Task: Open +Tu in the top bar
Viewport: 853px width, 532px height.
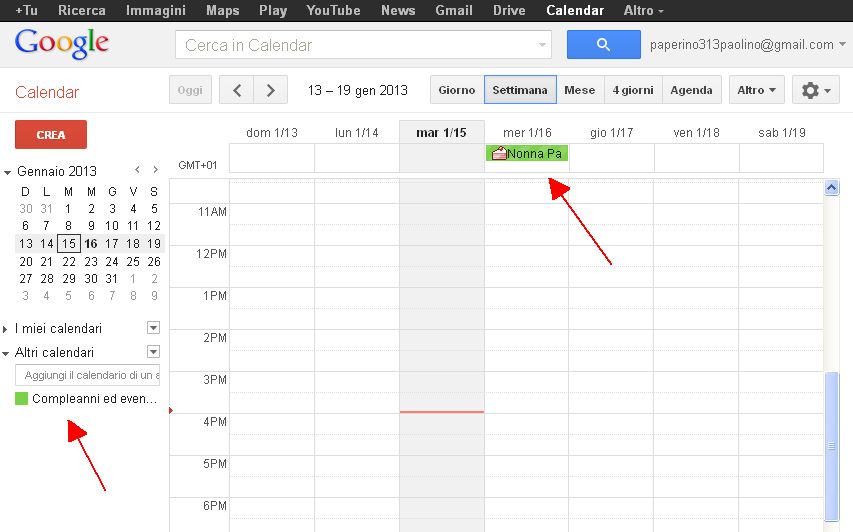Action: coord(26,10)
